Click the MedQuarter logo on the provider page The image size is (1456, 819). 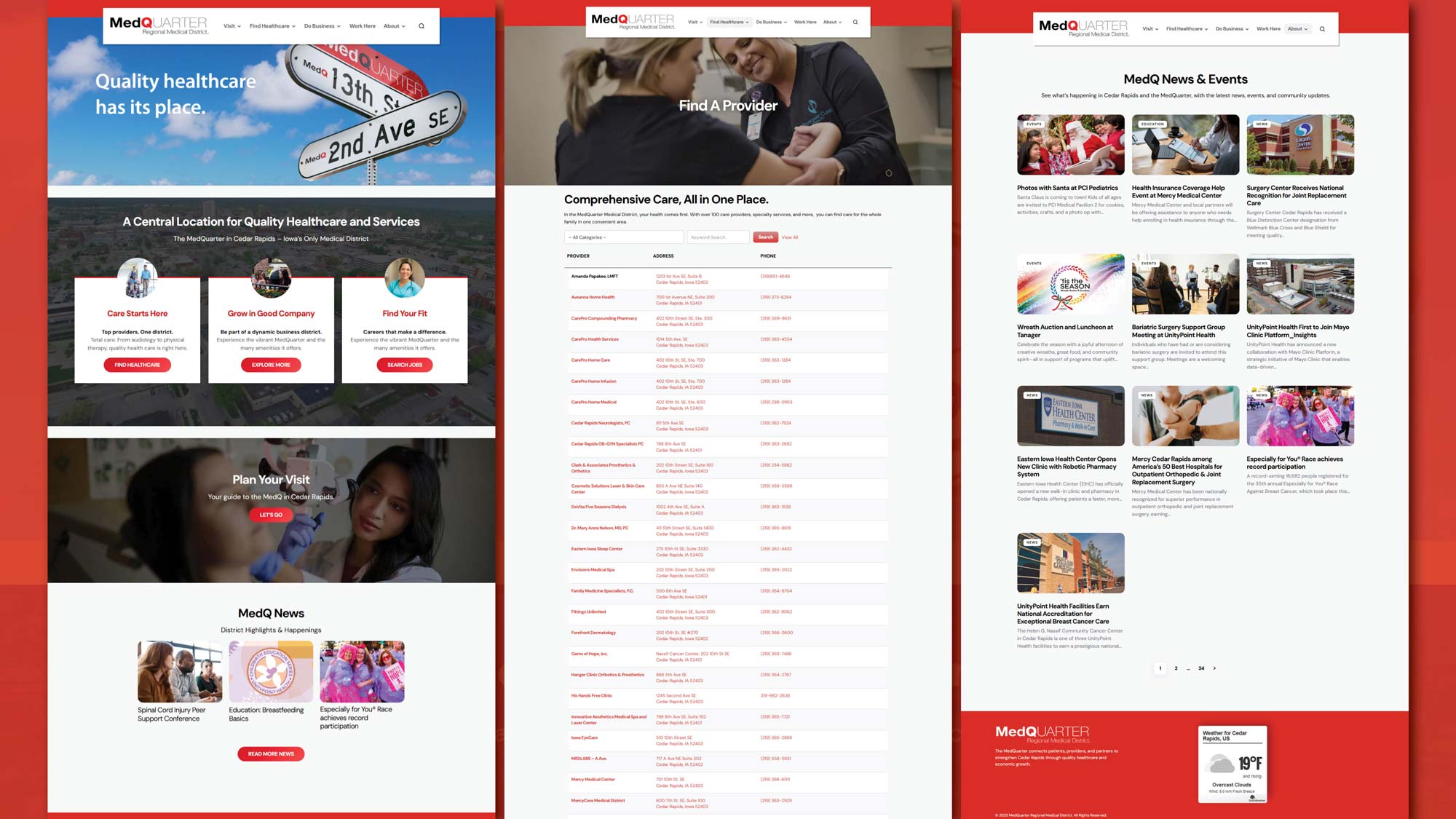click(632, 20)
